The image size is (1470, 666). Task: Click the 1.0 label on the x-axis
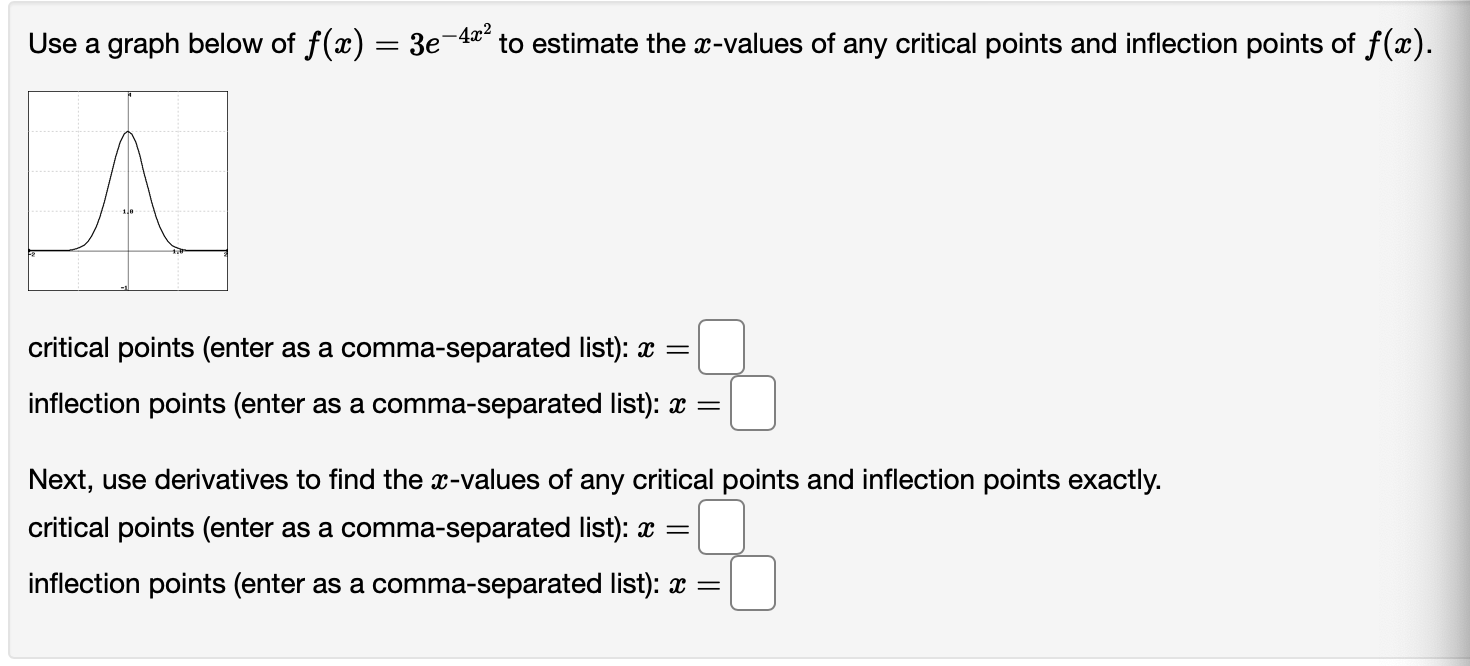[177, 251]
